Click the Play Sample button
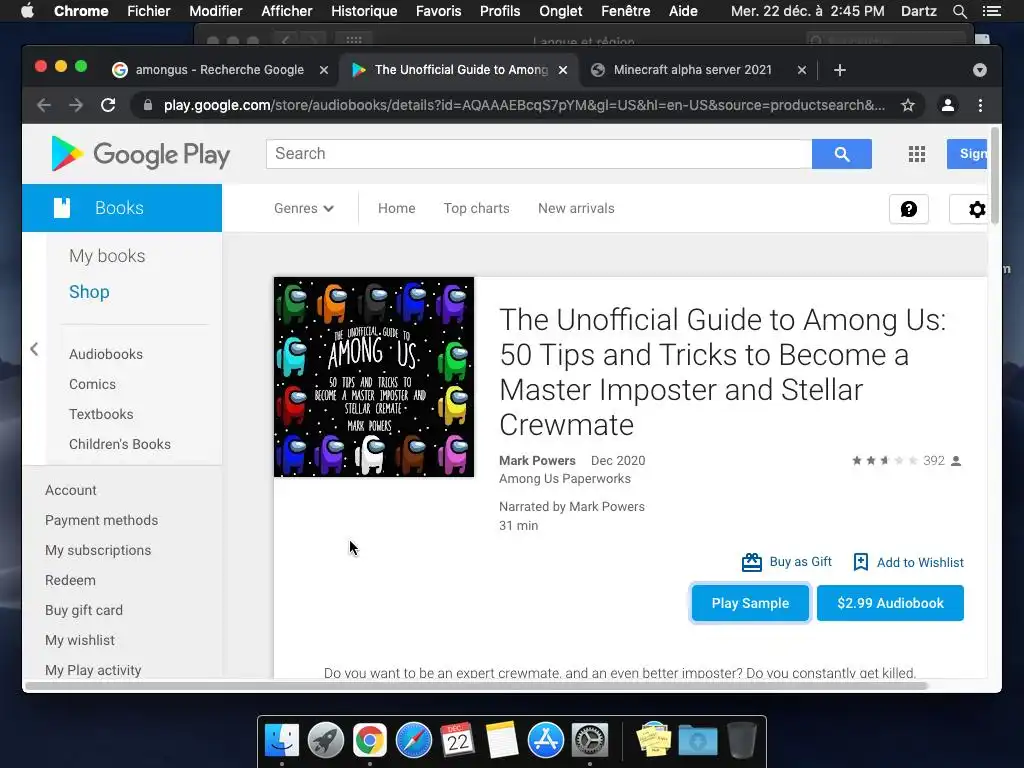The height and width of the screenshot is (768, 1024). point(750,603)
